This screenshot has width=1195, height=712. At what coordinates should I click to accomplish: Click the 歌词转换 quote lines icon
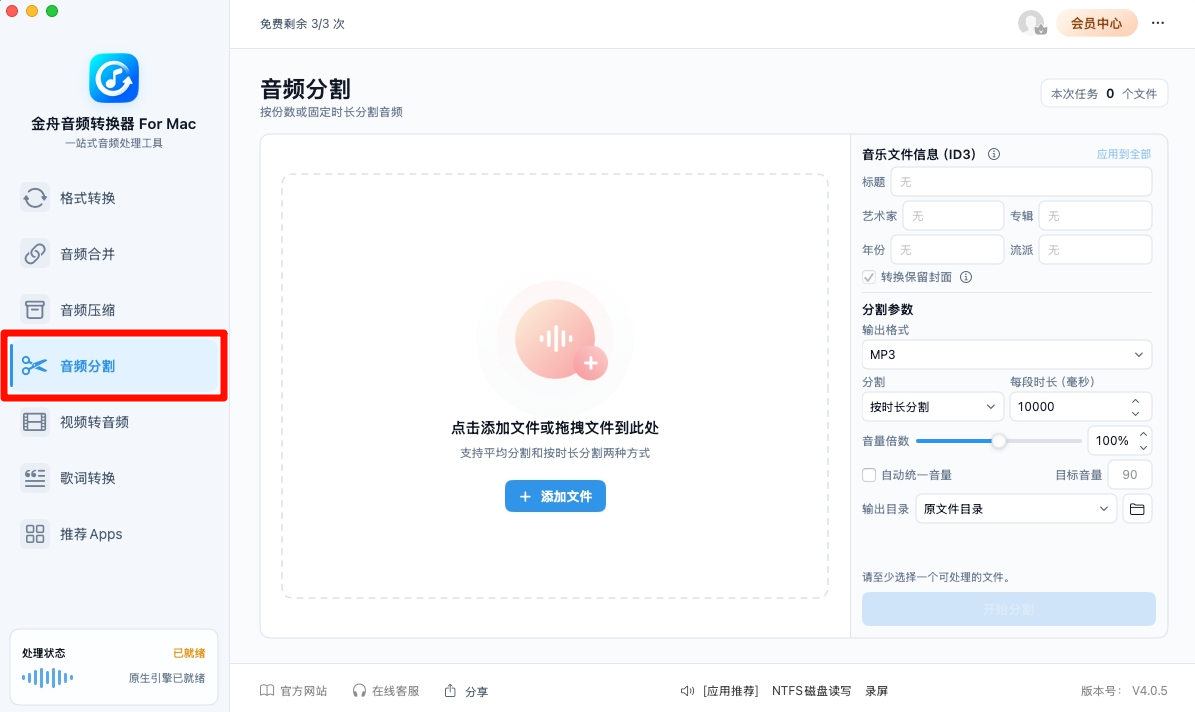click(x=34, y=478)
